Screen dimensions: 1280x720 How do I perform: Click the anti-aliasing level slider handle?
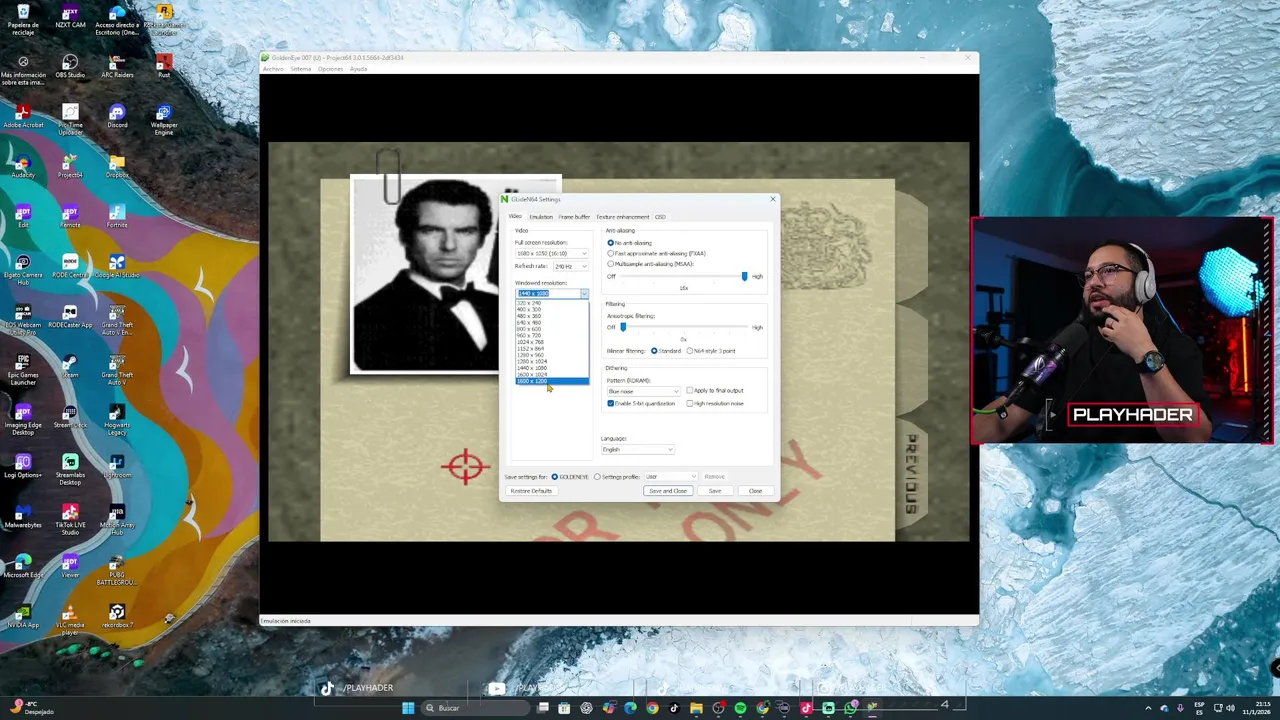[x=744, y=276]
